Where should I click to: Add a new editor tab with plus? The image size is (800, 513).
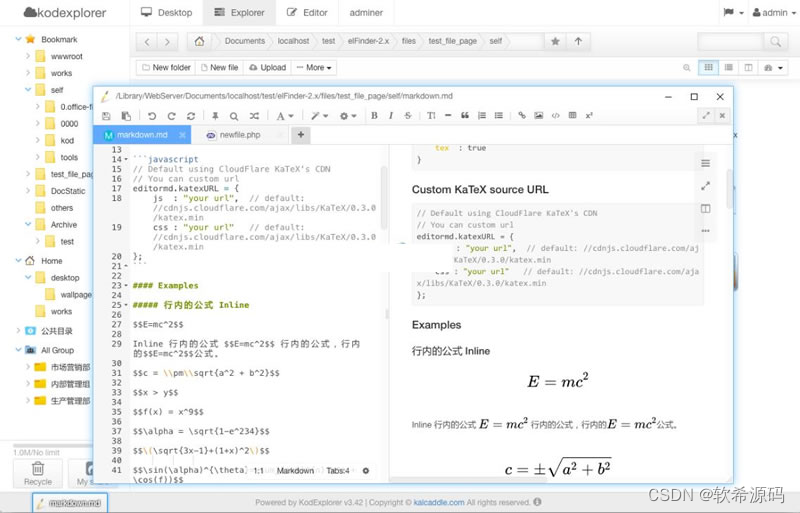301,135
